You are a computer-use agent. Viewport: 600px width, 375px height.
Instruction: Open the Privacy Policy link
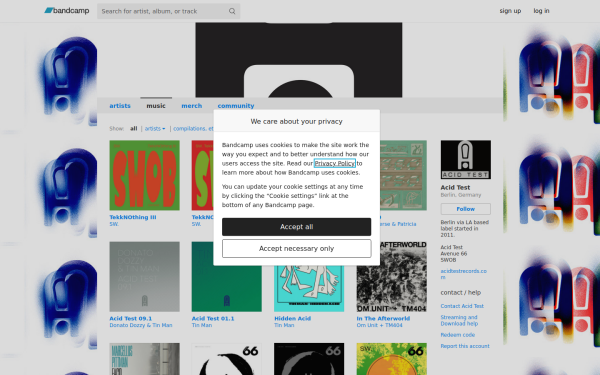(334, 163)
